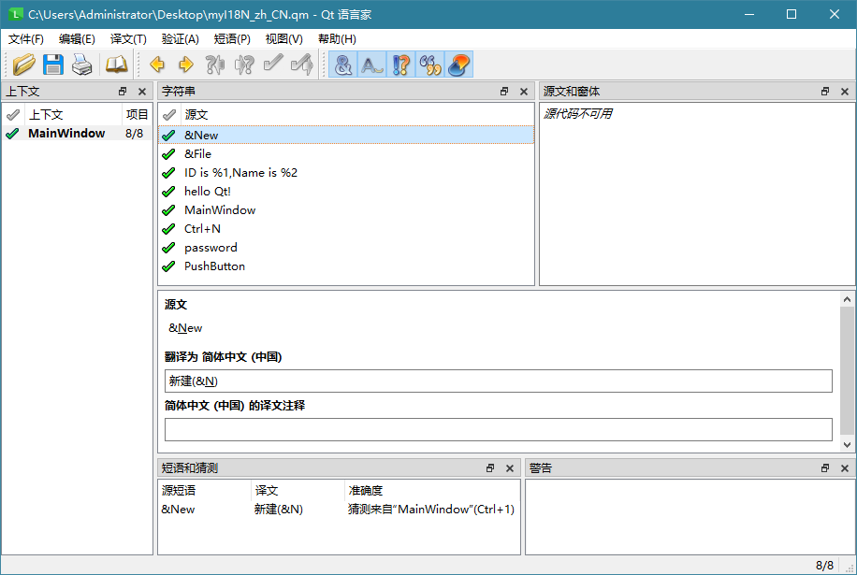Print the translation with the printer icon

[82, 65]
